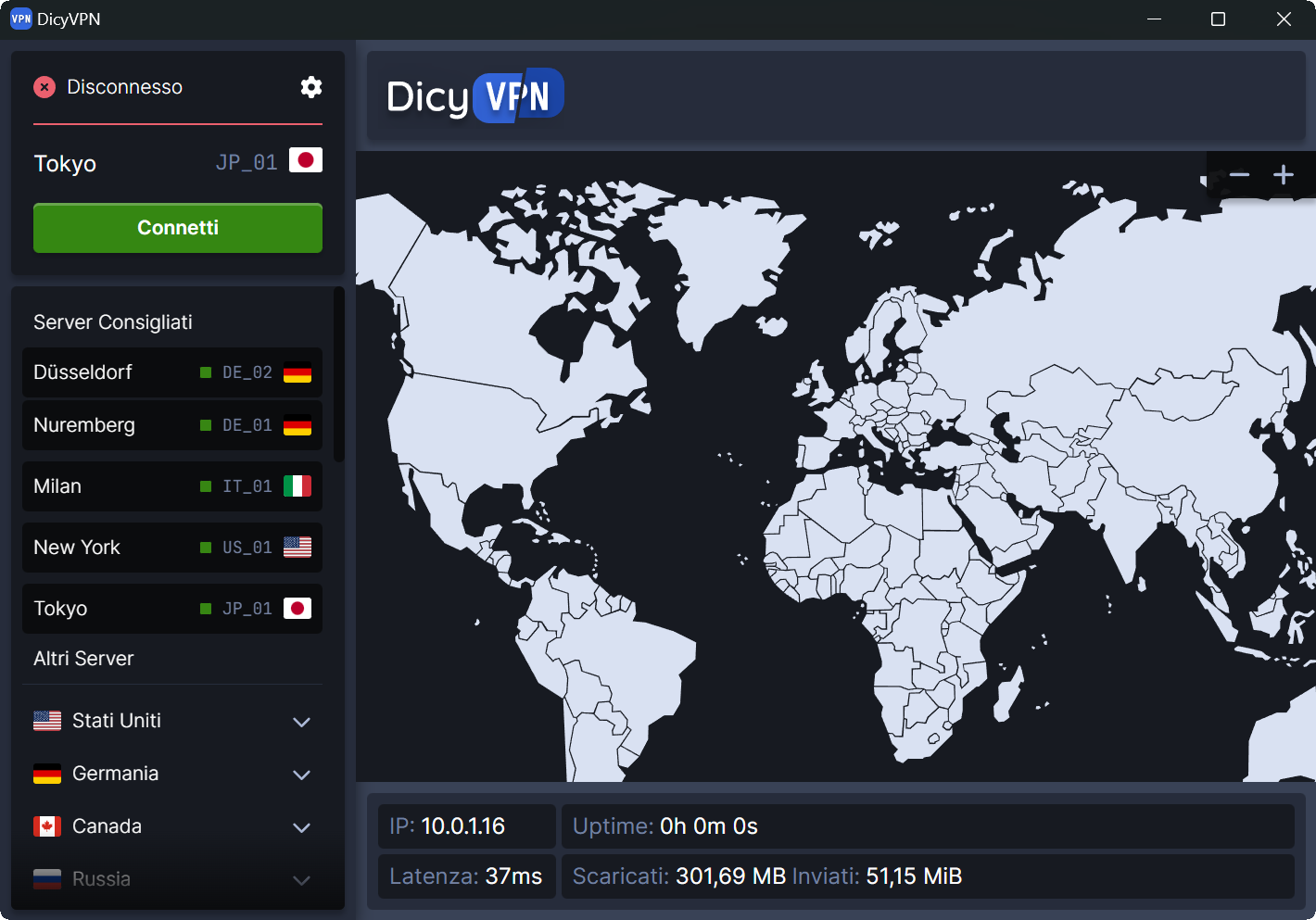Click the Japan flag on Tokyo list row
Image resolution: width=1316 pixels, height=920 pixels.
[297, 609]
